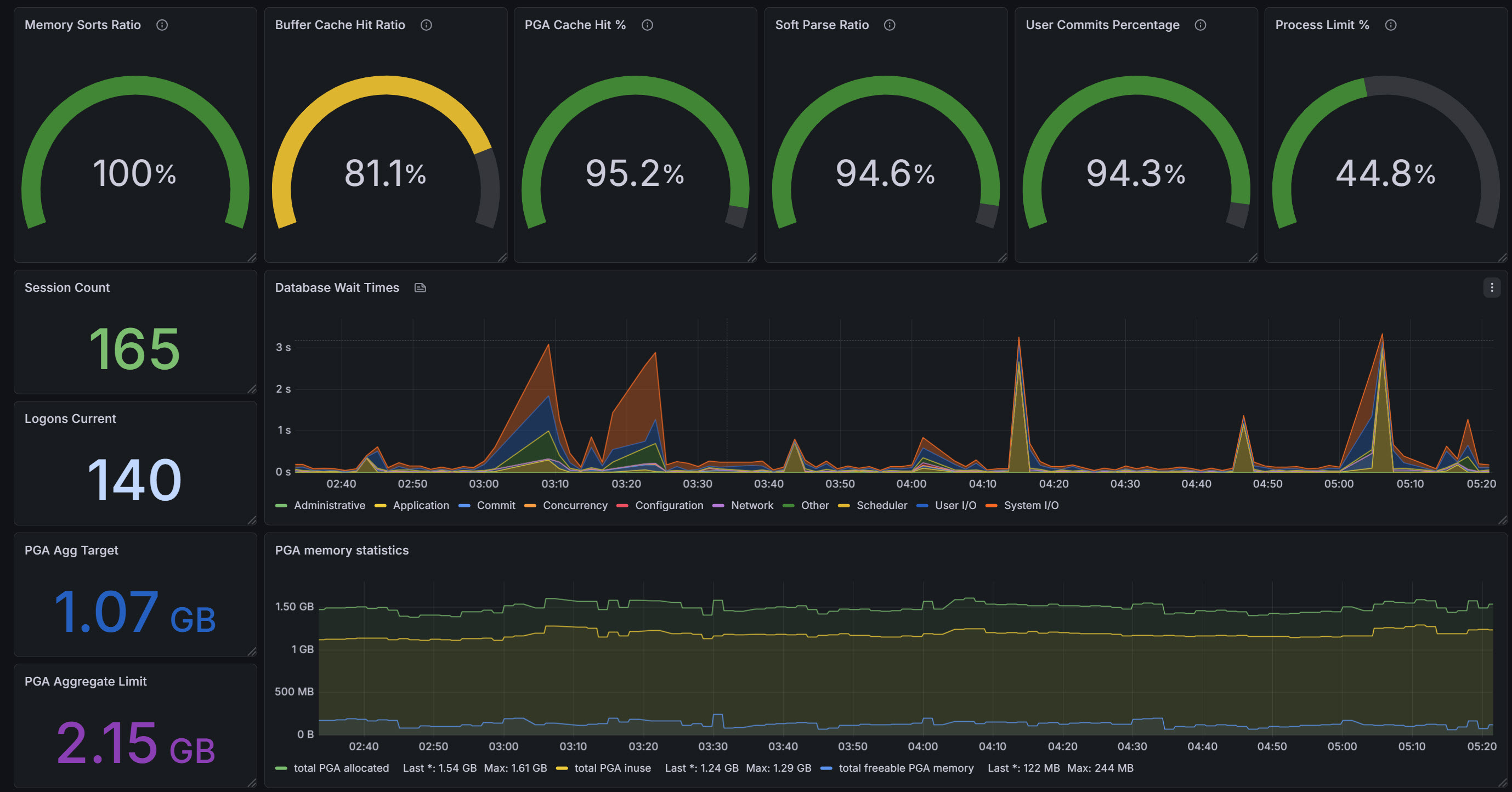Image resolution: width=1512 pixels, height=792 pixels.
Task: Click the 44.8% Process Limit gauge value
Action: pyautogui.click(x=1385, y=173)
